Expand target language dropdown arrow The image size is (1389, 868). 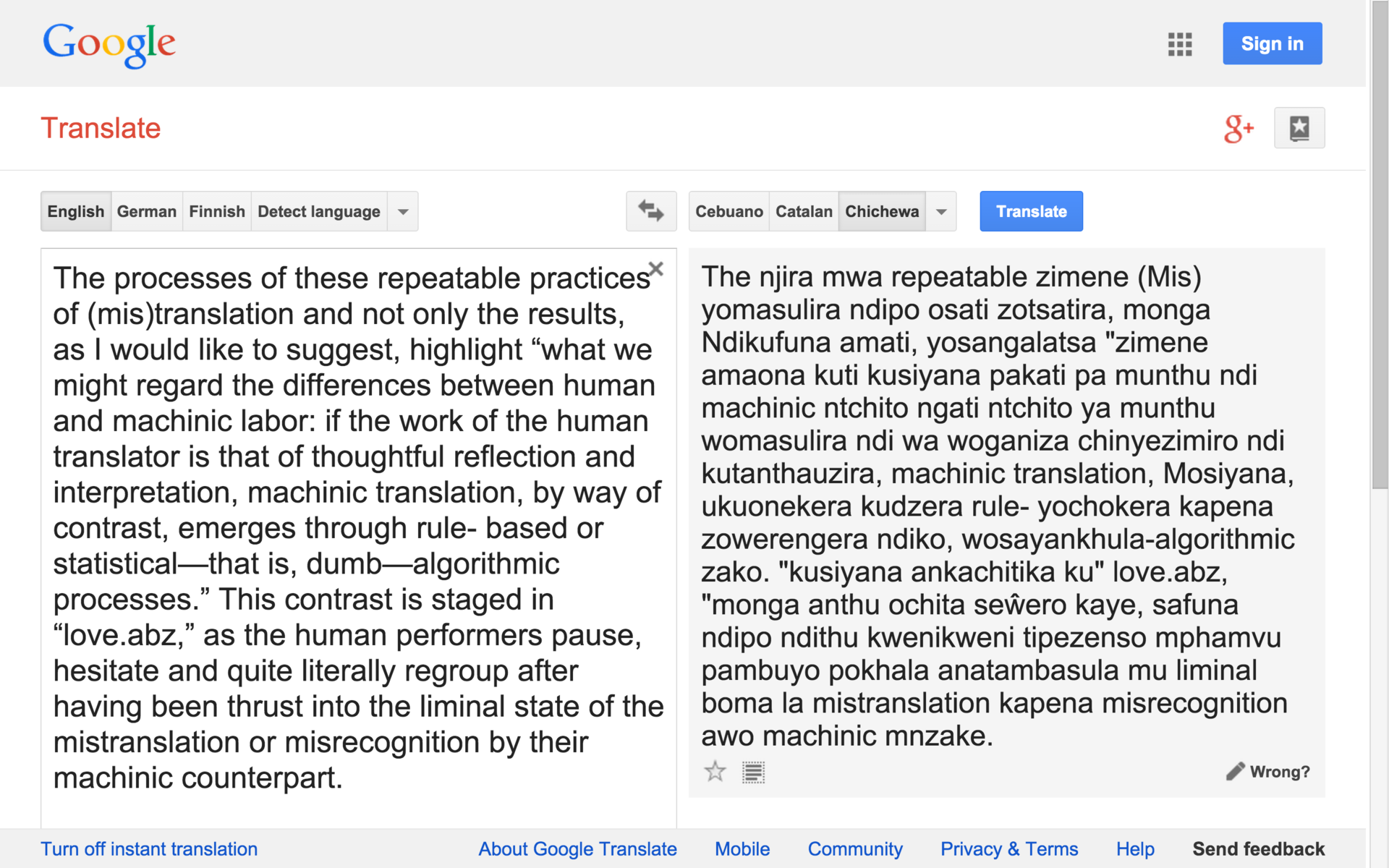941,211
